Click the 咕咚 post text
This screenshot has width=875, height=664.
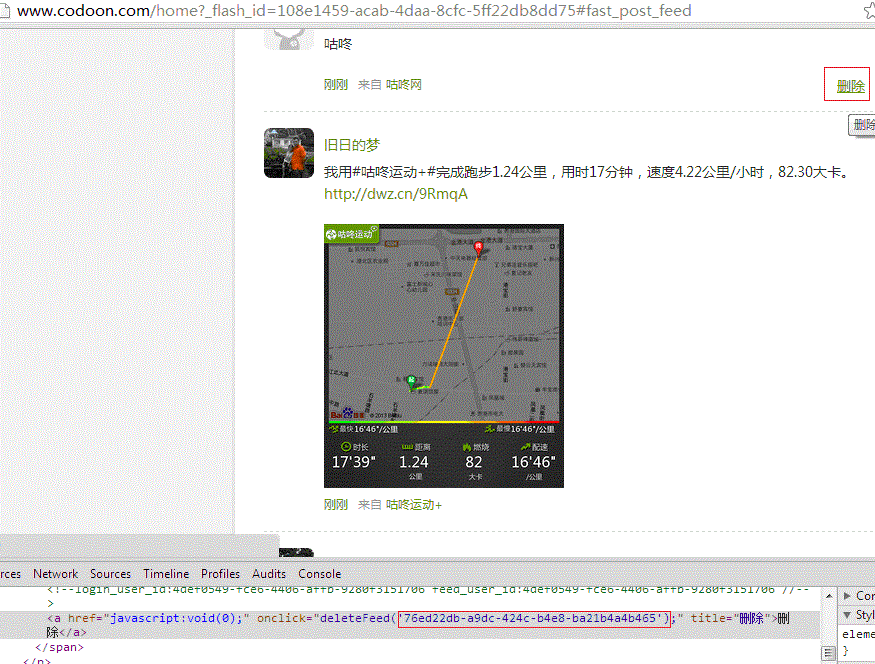[338, 44]
